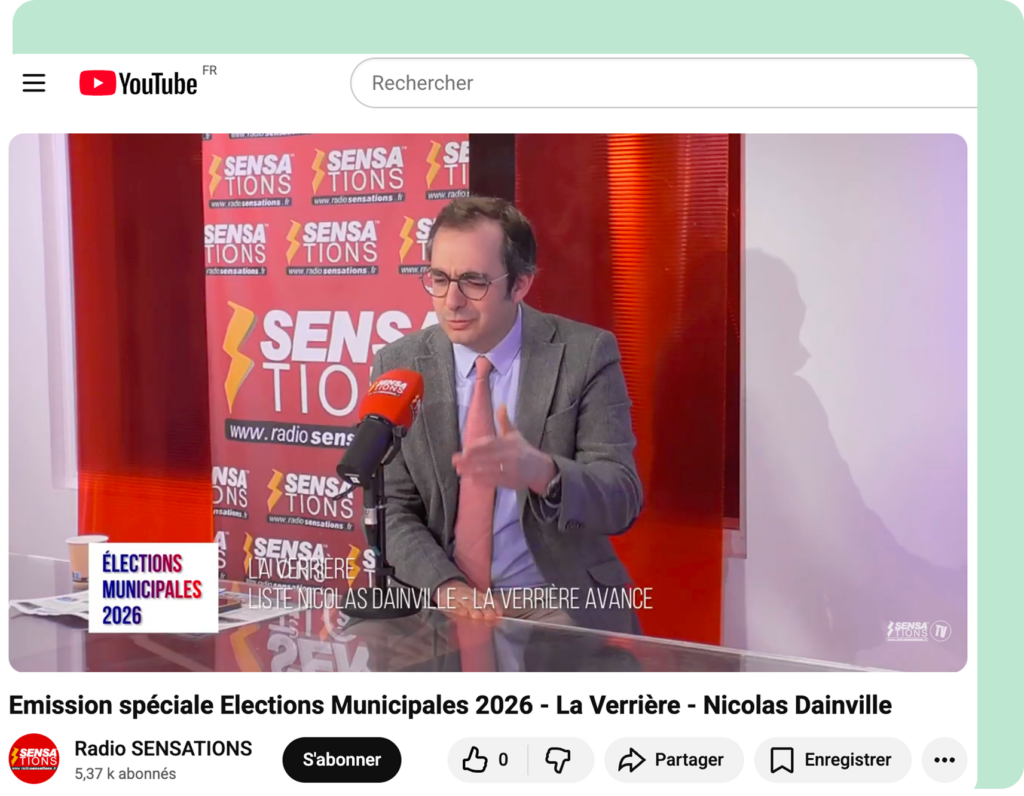The image size is (1024, 796).
Task: Click the like count number 0
Action: (x=503, y=759)
